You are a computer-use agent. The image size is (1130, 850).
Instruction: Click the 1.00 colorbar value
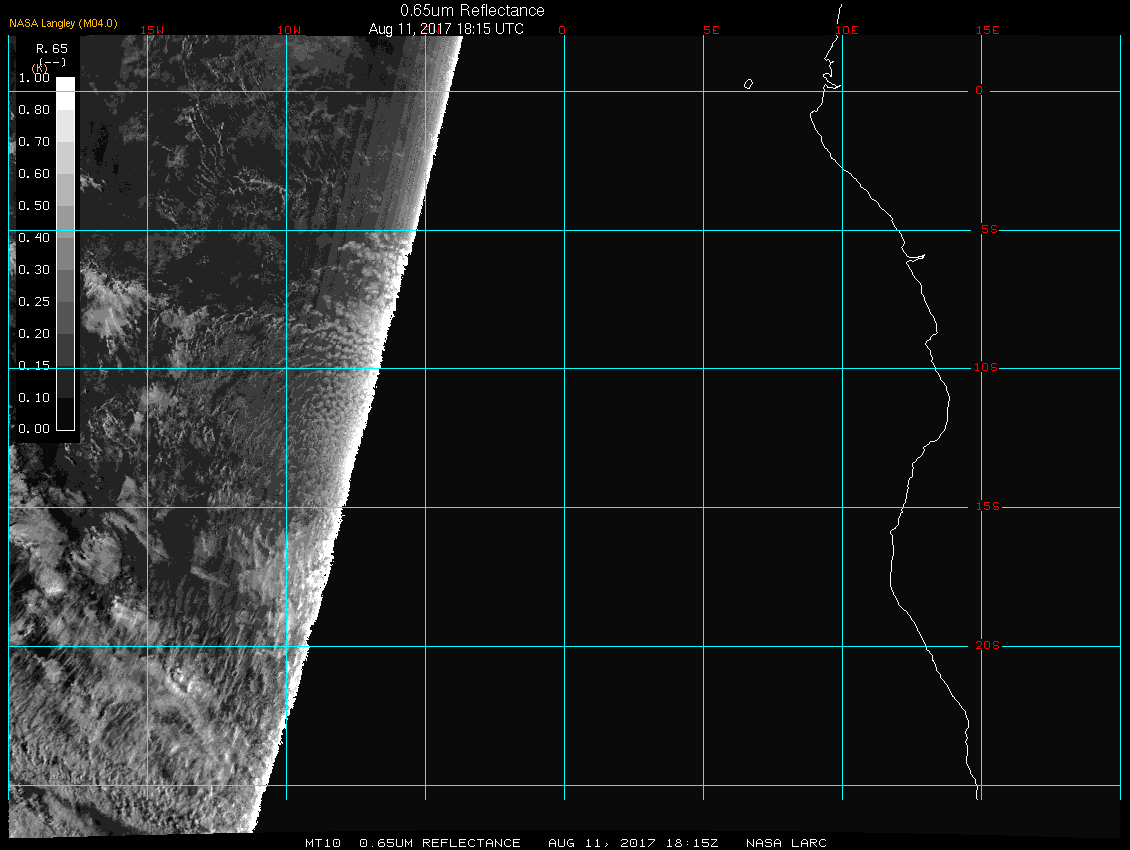point(34,78)
